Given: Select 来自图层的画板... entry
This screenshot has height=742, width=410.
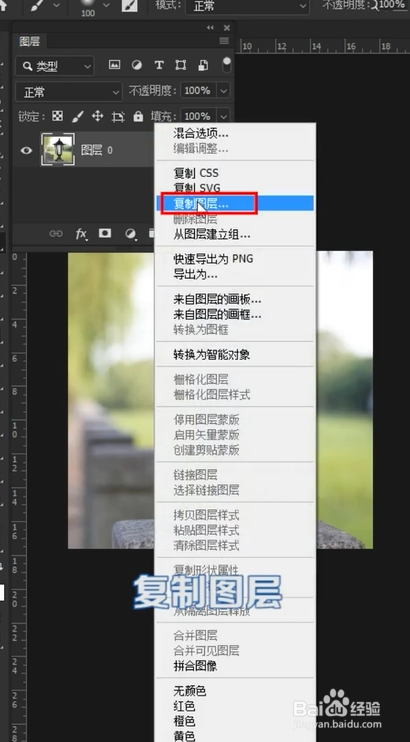Looking at the screenshot, I should 217,299.
